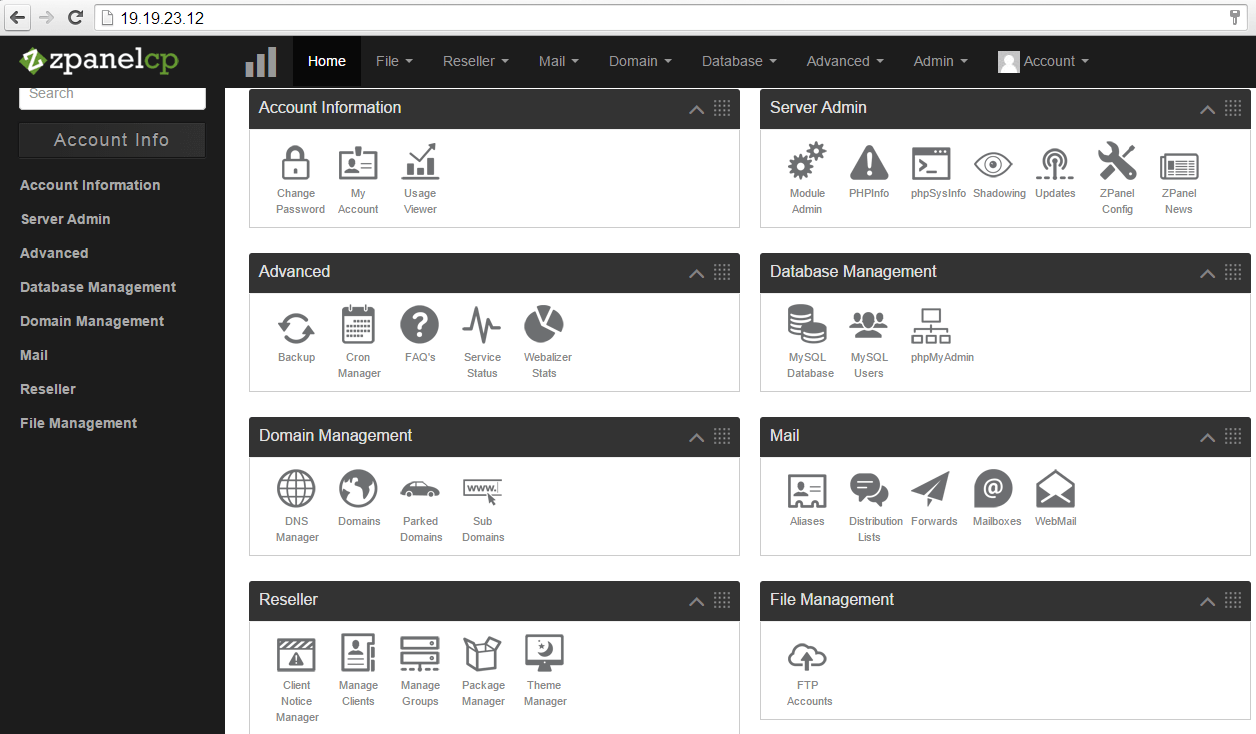The width and height of the screenshot is (1256, 734).
Task: View Webalizer Stats
Action: 545,342
